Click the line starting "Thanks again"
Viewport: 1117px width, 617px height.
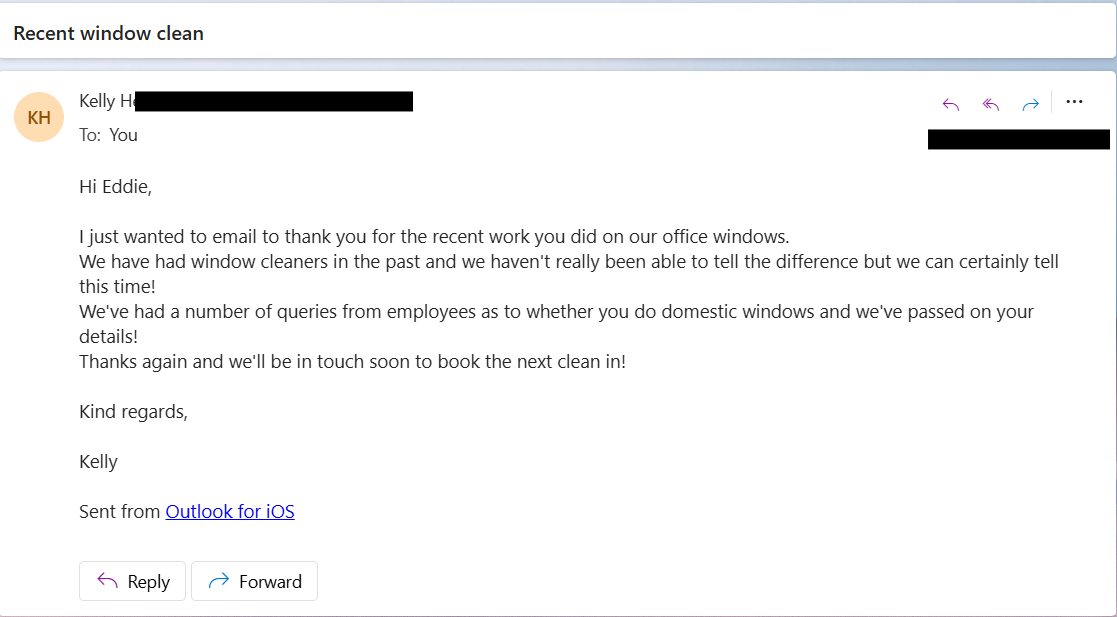click(352, 362)
